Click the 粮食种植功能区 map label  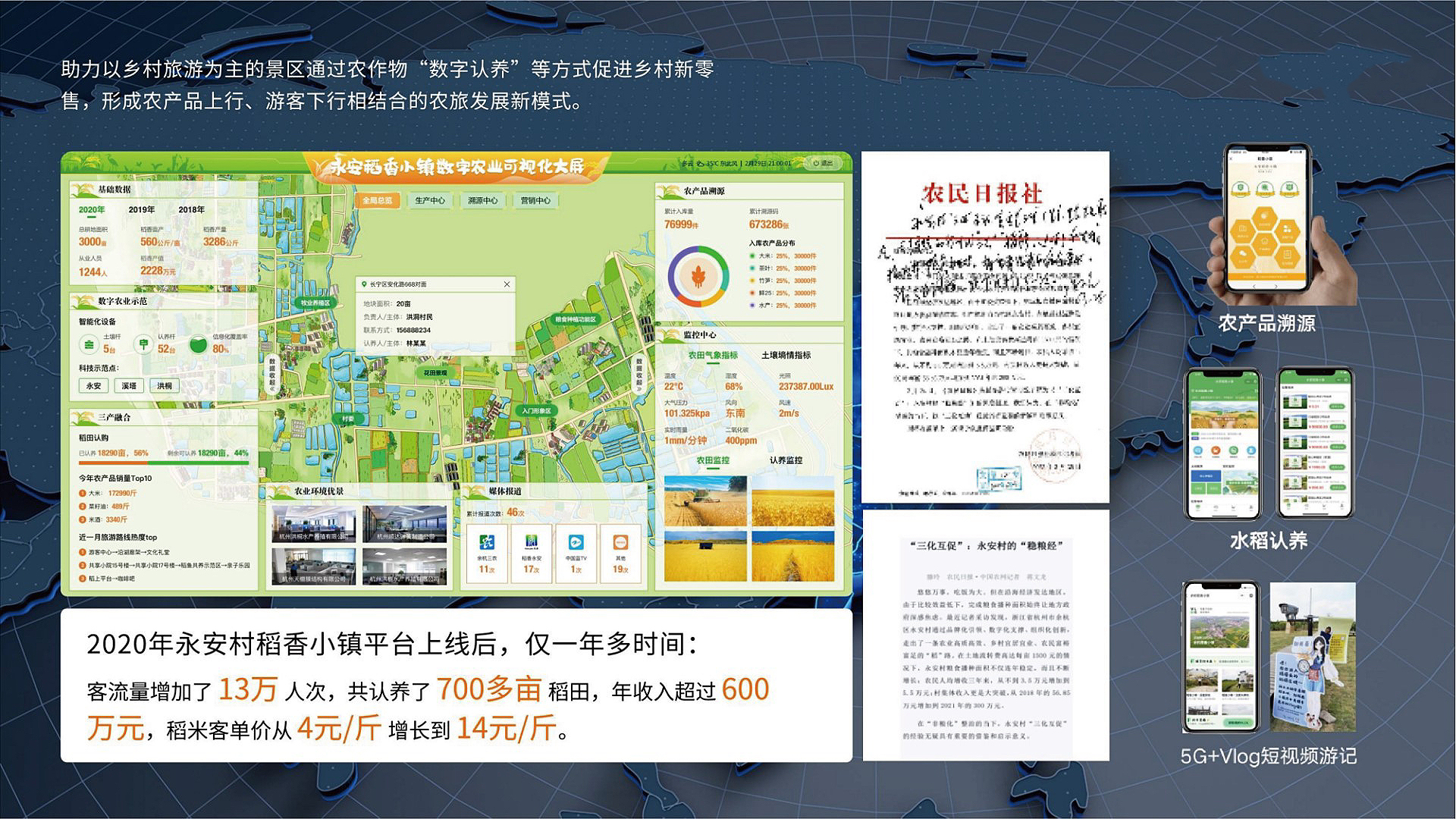coord(577,320)
